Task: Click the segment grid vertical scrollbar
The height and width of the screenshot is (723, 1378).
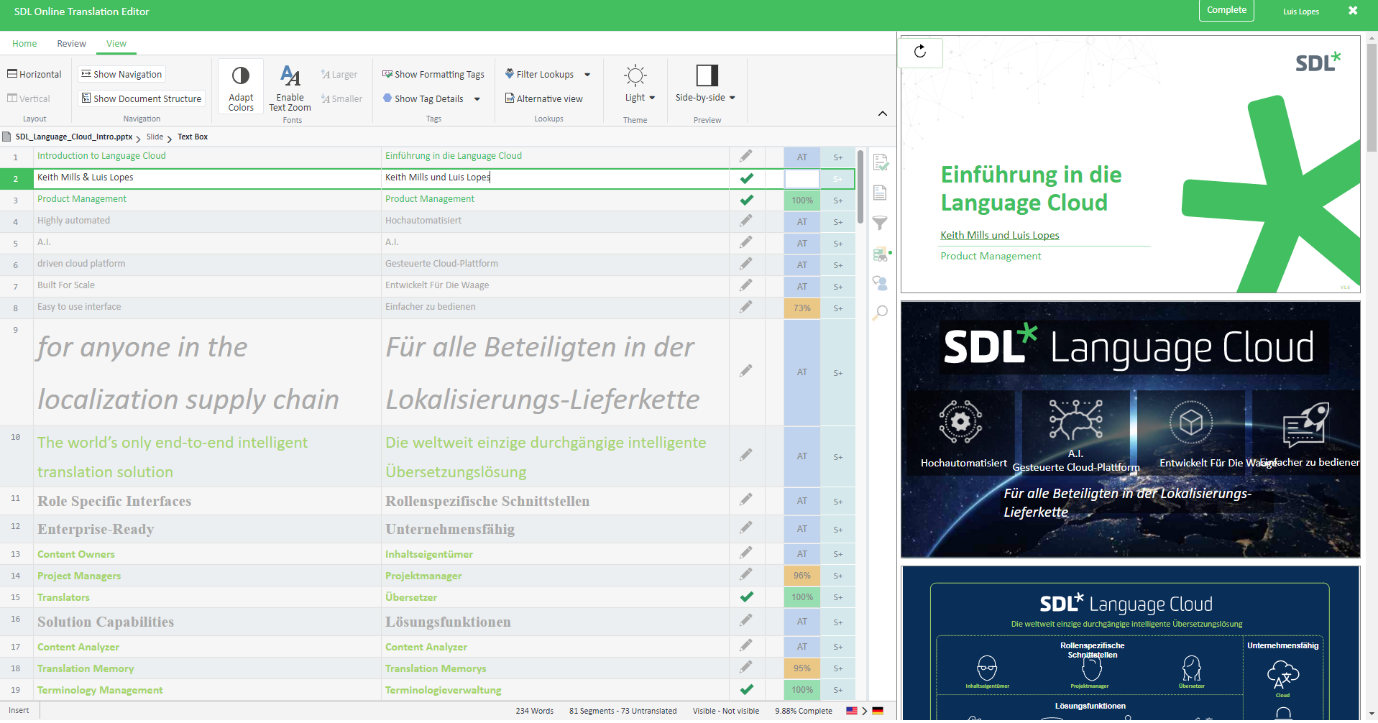Action: pyautogui.click(x=860, y=189)
